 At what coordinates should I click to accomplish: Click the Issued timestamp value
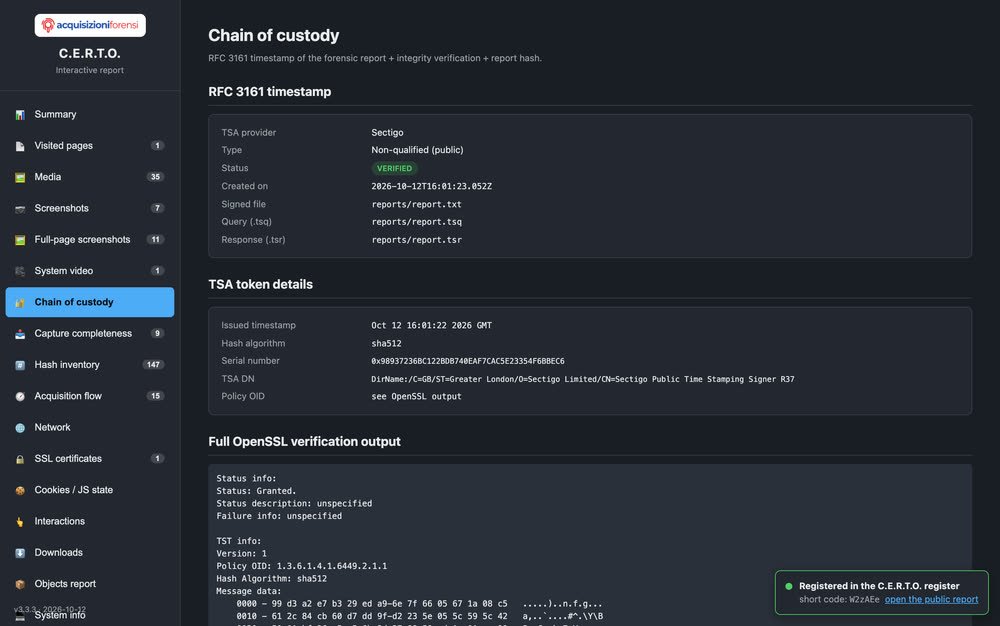point(431,325)
